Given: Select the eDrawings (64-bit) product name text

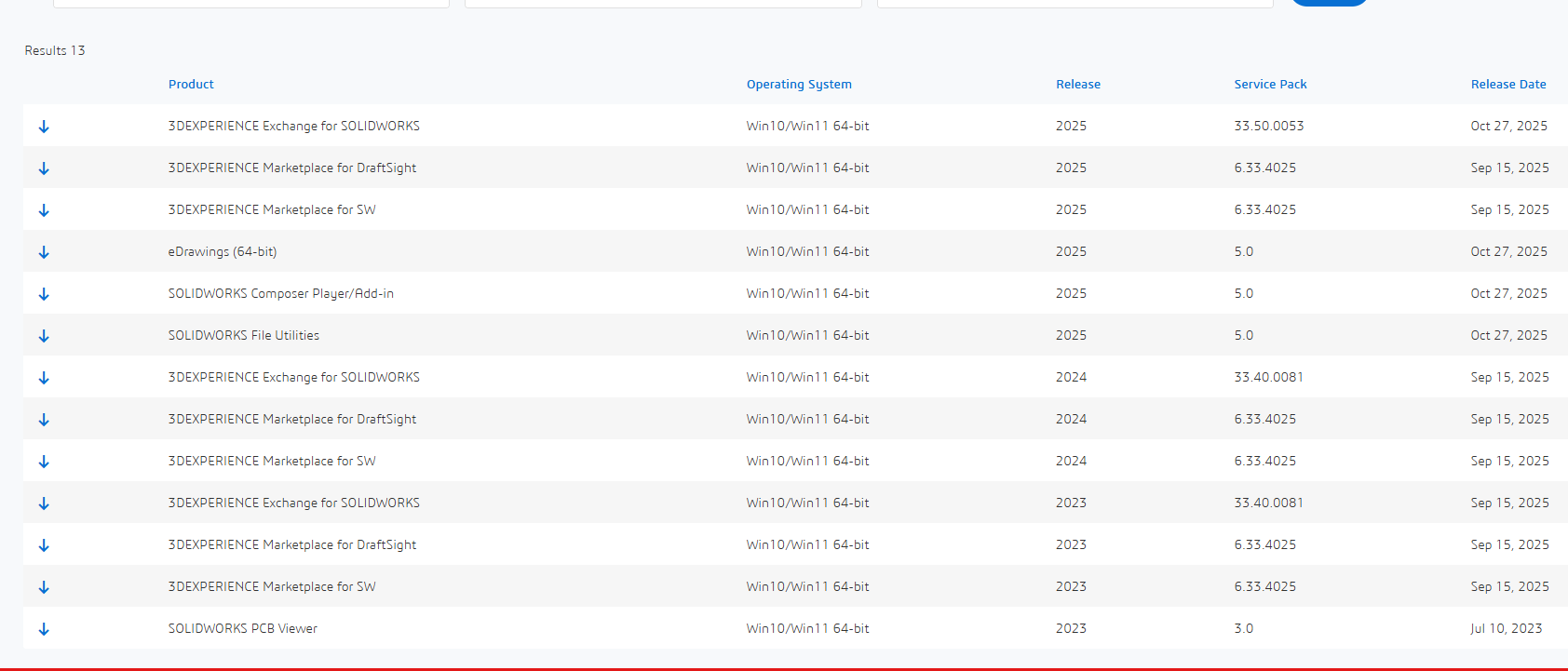Looking at the screenshot, I should tap(223, 251).
